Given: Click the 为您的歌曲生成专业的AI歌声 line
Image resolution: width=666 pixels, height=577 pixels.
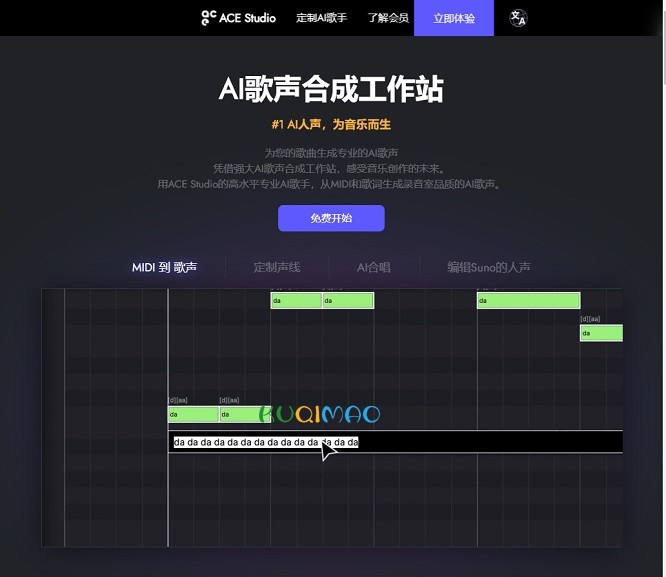Looking at the screenshot, I should (x=331, y=153).
